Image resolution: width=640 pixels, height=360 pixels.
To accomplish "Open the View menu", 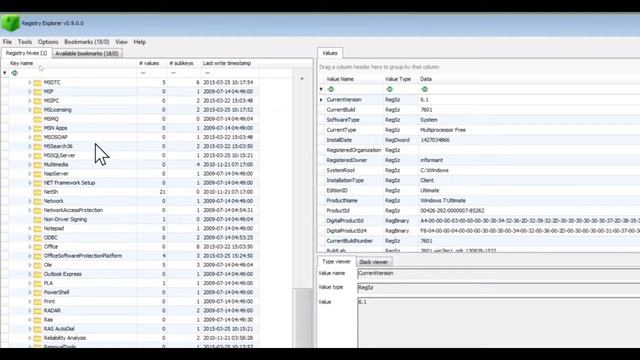I will [121, 42].
